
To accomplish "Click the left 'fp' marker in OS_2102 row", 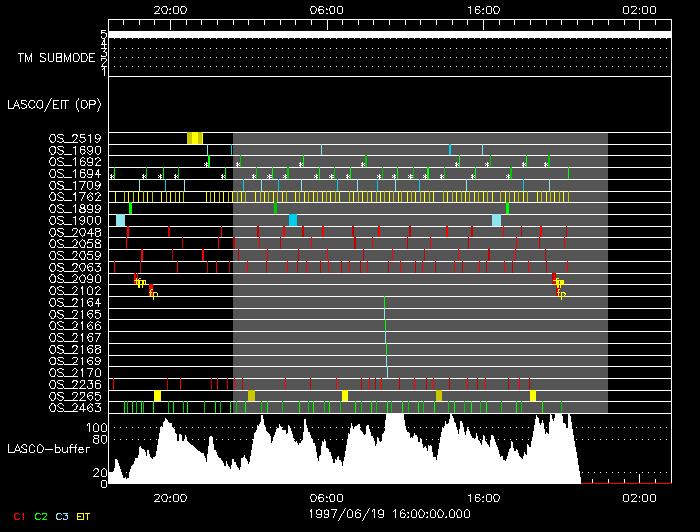I will click(153, 294).
